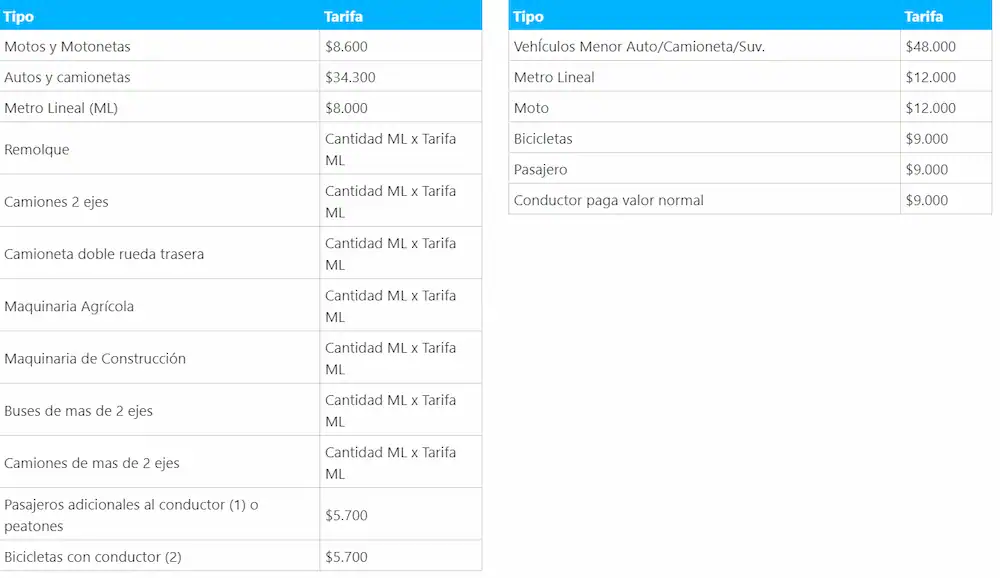Click the left table's Tarifa header

tap(401, 16)
